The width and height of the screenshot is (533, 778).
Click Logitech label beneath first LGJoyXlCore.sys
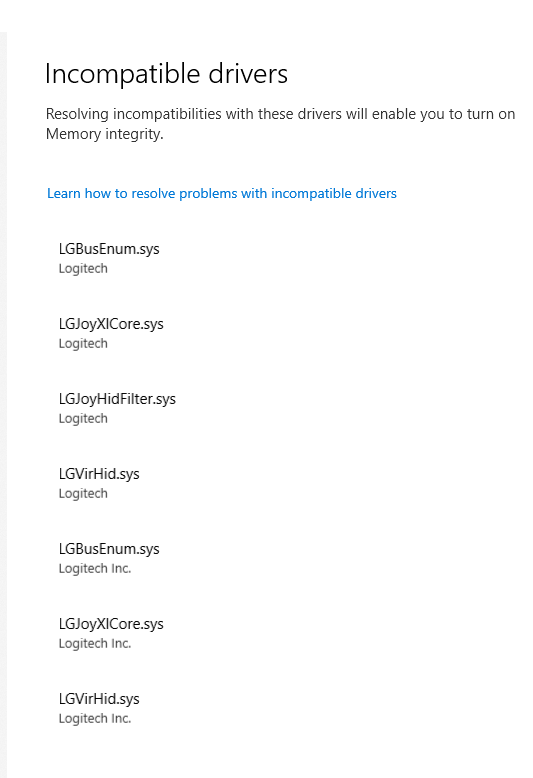point(83,343)
